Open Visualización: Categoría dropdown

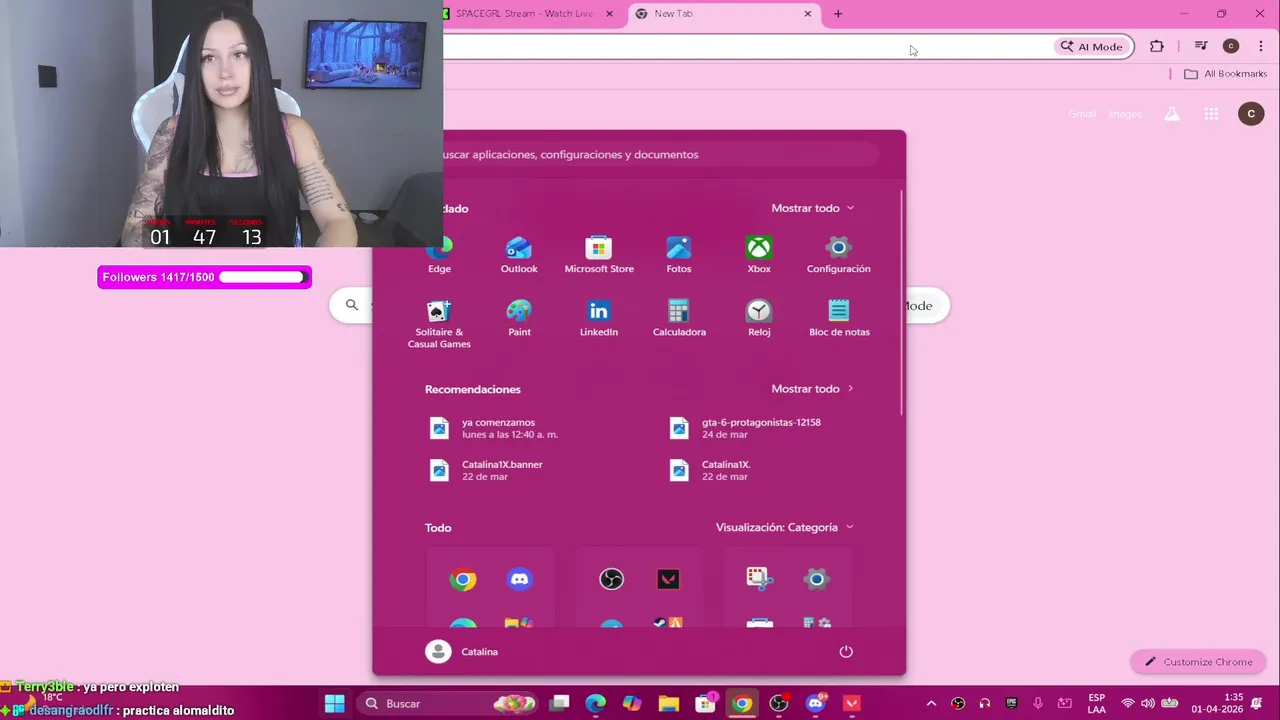(785, 527)
